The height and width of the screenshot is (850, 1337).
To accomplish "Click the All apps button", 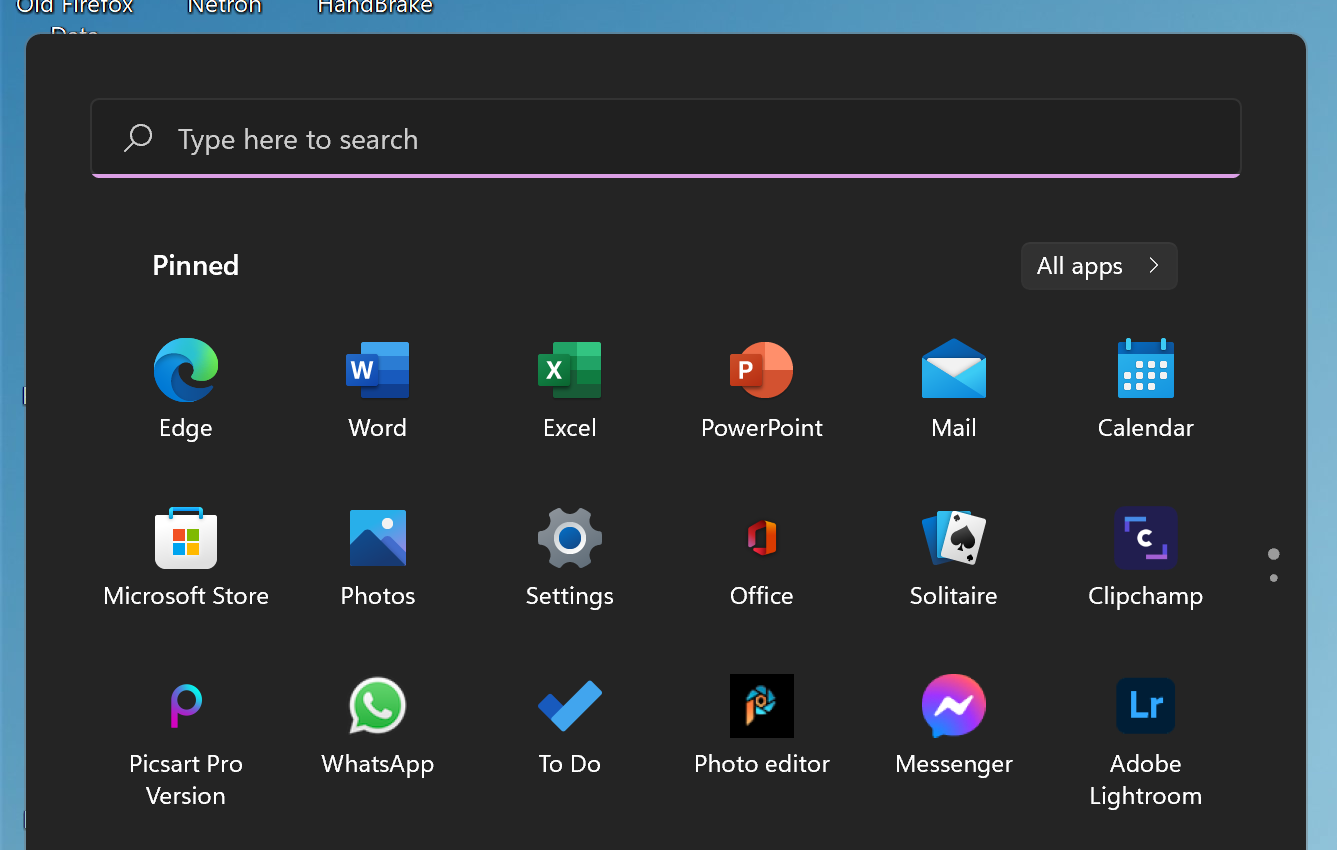I will 1099,266.
